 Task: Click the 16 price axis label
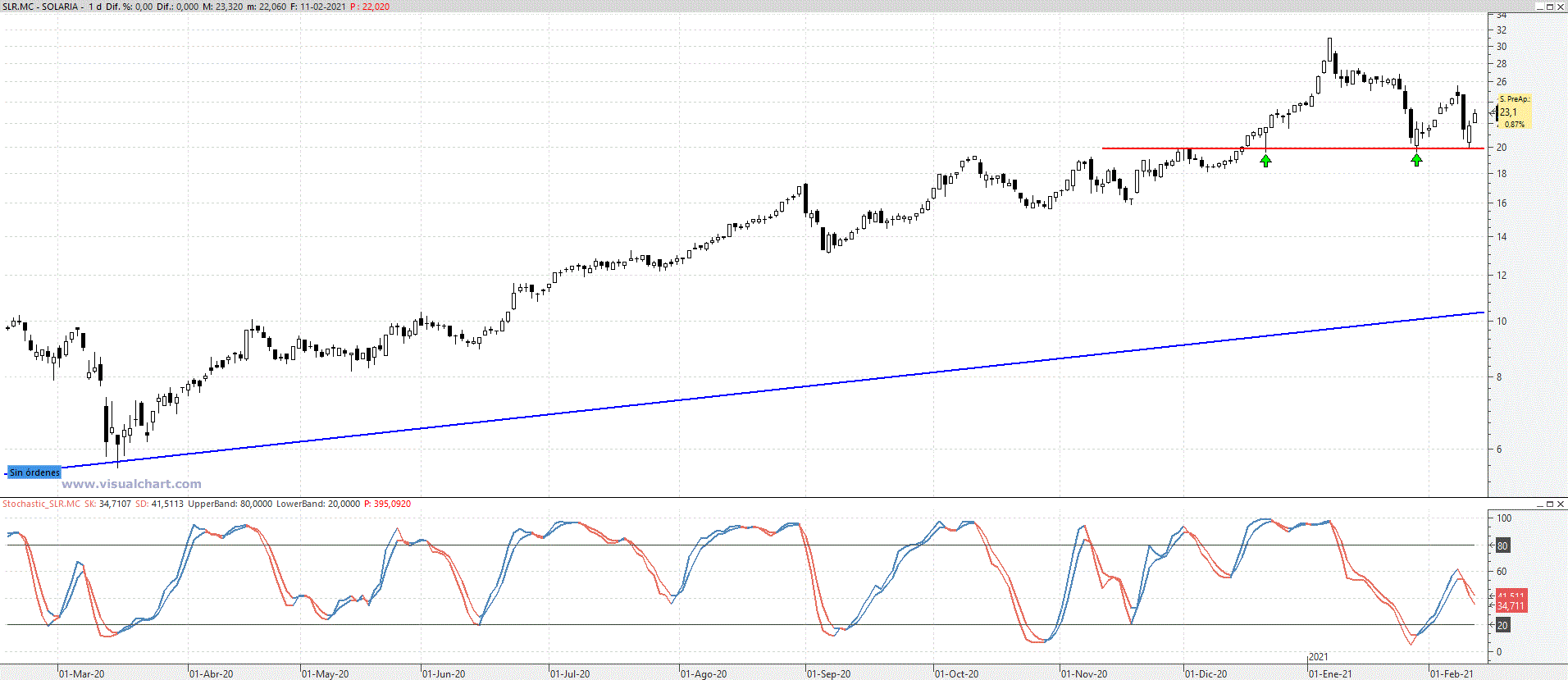click(x=1502, y=203)
